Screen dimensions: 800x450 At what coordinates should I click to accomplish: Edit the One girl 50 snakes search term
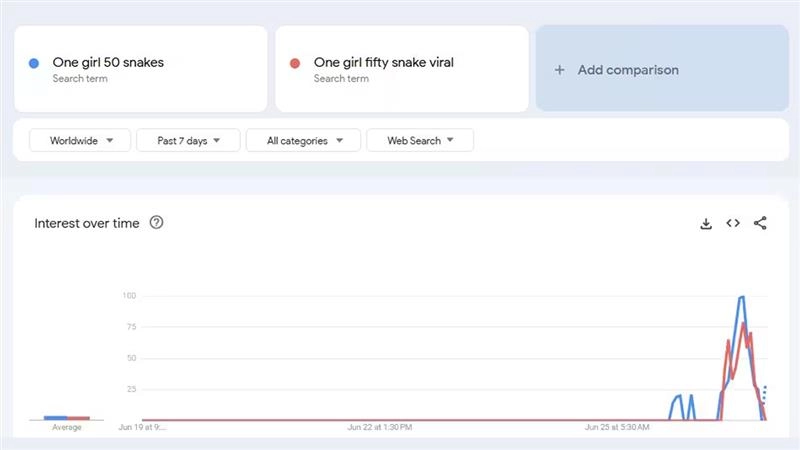pos(108,63)
